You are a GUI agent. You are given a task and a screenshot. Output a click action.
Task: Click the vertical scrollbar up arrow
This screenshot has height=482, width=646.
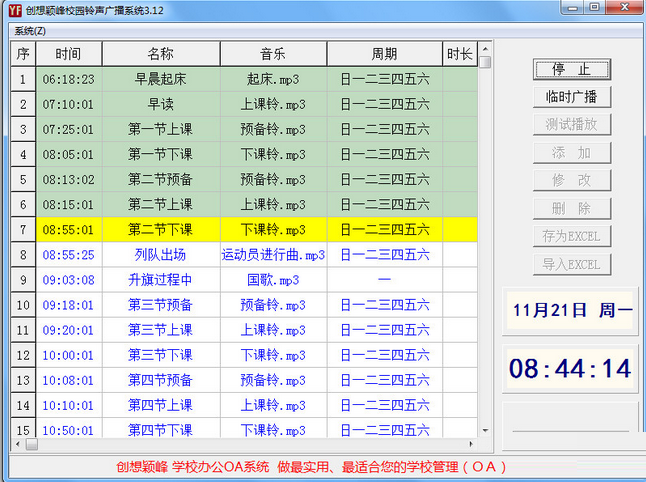click(486, 49)
